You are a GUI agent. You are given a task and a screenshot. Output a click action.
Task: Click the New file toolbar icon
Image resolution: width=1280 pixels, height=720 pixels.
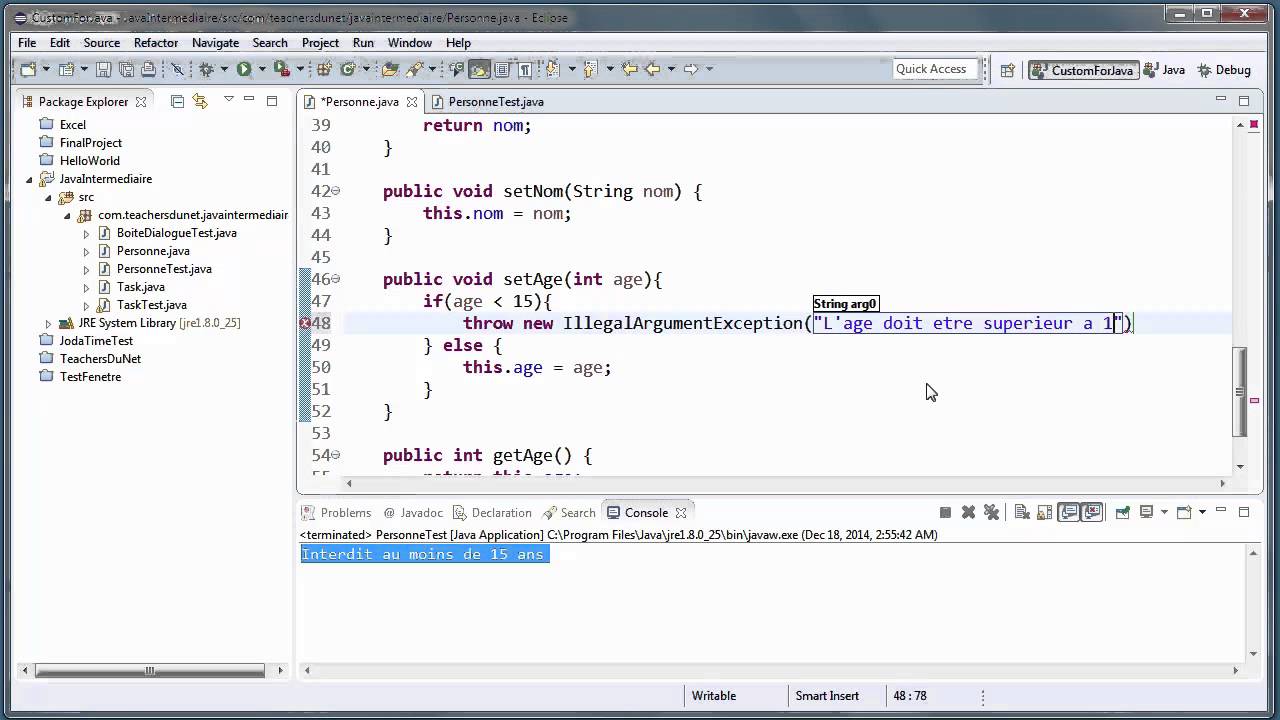click(x=28, y=69)
